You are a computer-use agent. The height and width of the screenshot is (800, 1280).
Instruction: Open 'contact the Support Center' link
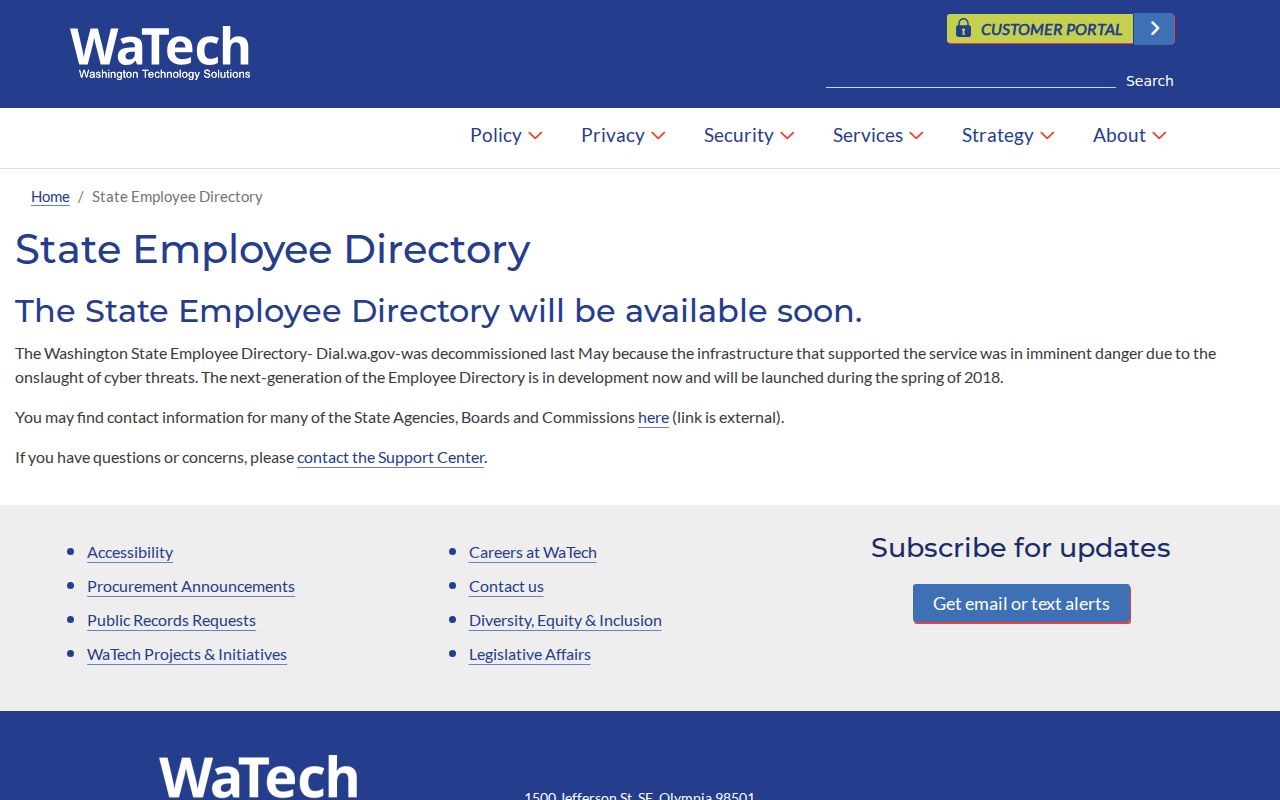coord(391,457)
